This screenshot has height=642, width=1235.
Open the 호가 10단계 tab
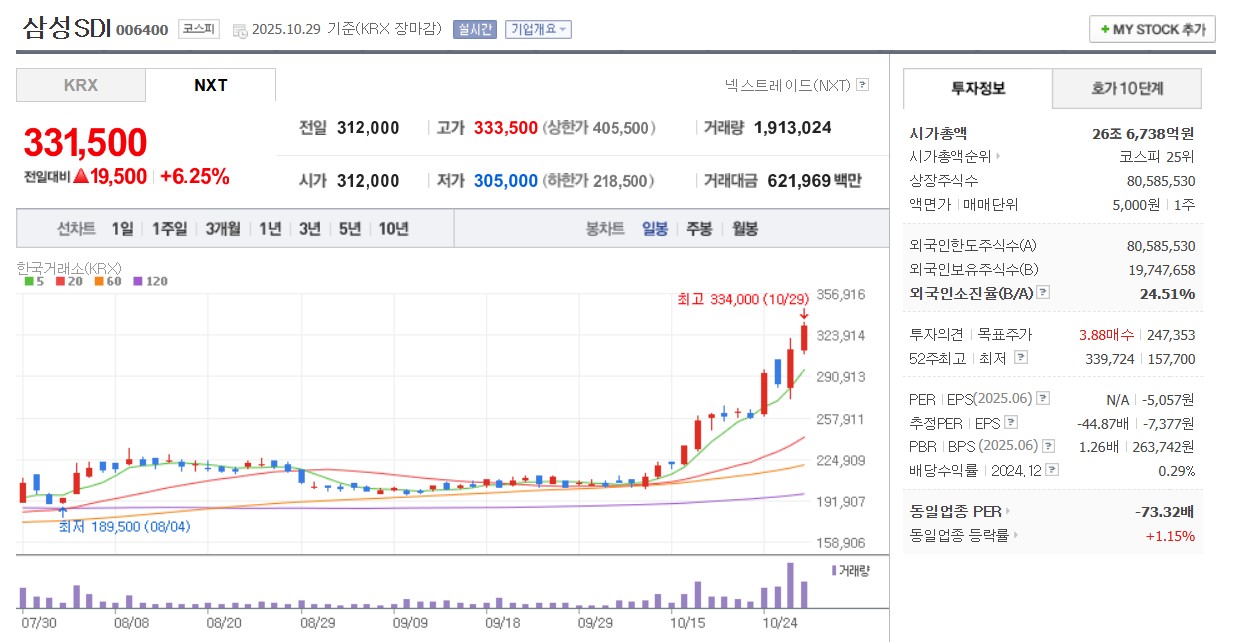1126,89
